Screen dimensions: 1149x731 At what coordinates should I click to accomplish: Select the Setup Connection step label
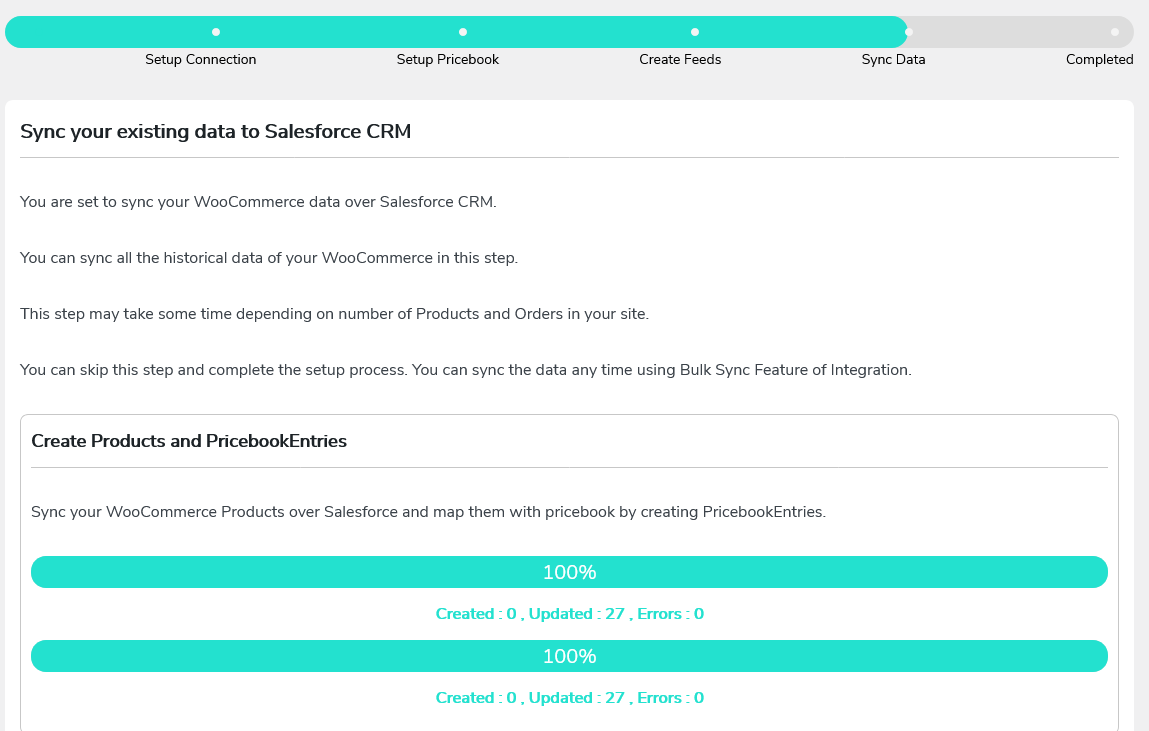200,59
